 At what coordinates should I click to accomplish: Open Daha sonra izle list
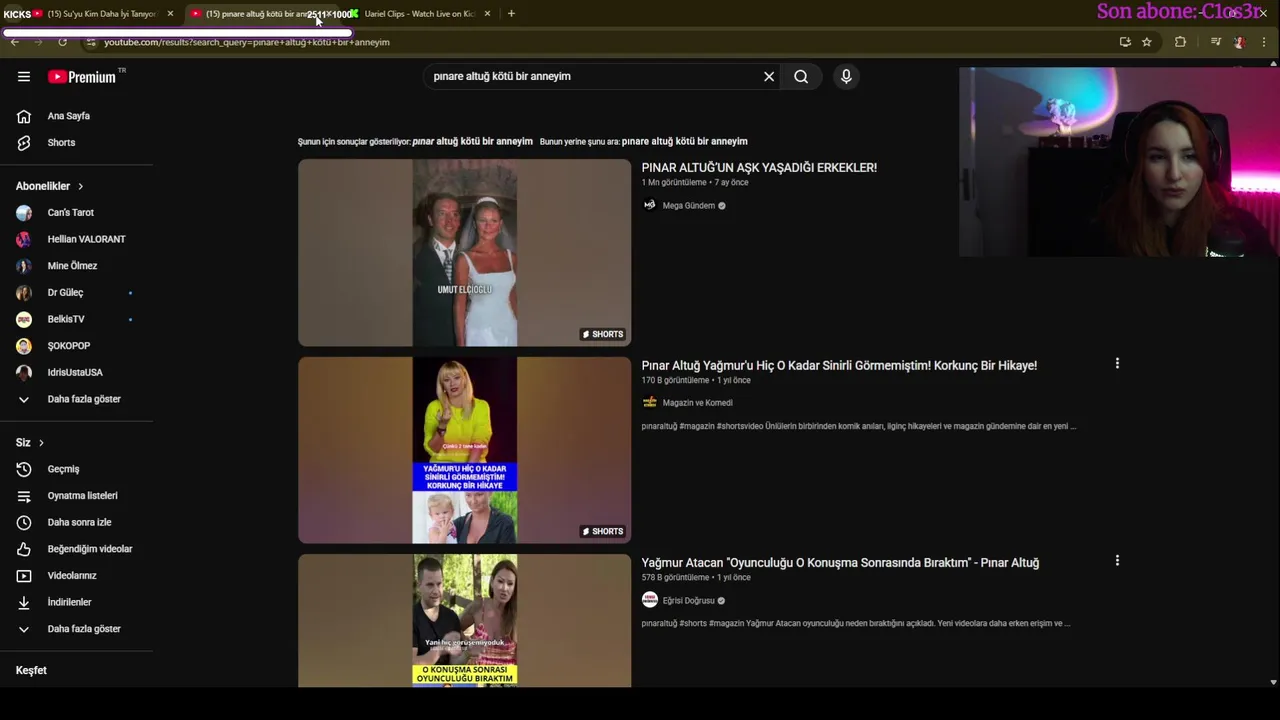pos(78,522)
